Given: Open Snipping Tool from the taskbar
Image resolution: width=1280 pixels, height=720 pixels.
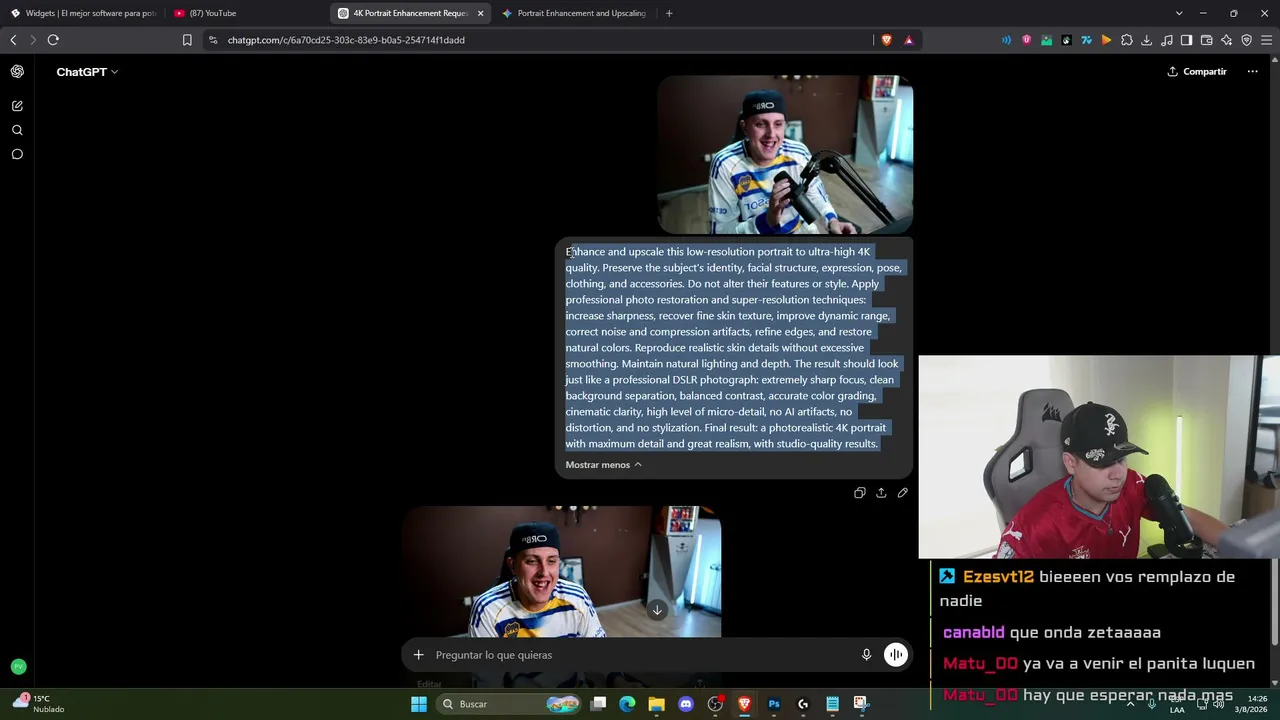Looking at the screenshot, I should (x=861, y=704).
